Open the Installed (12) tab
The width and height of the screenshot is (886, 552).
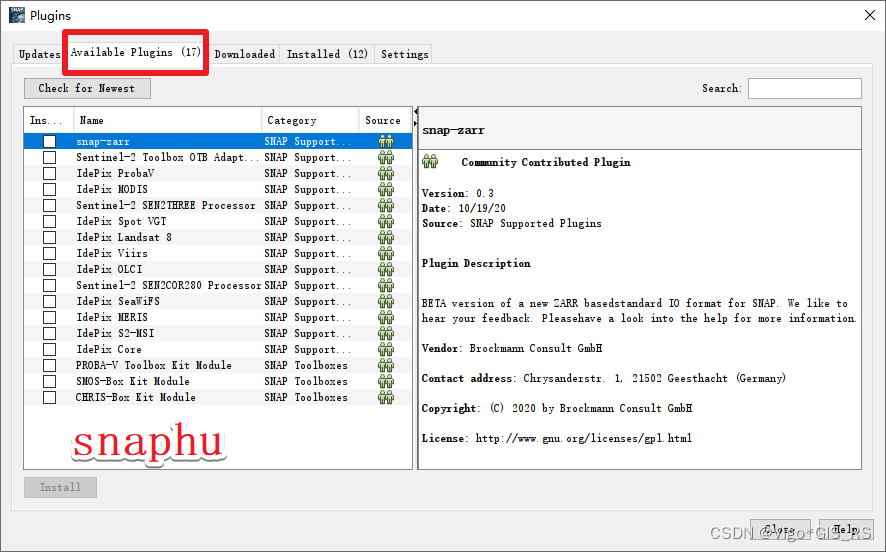click(327, 54)
